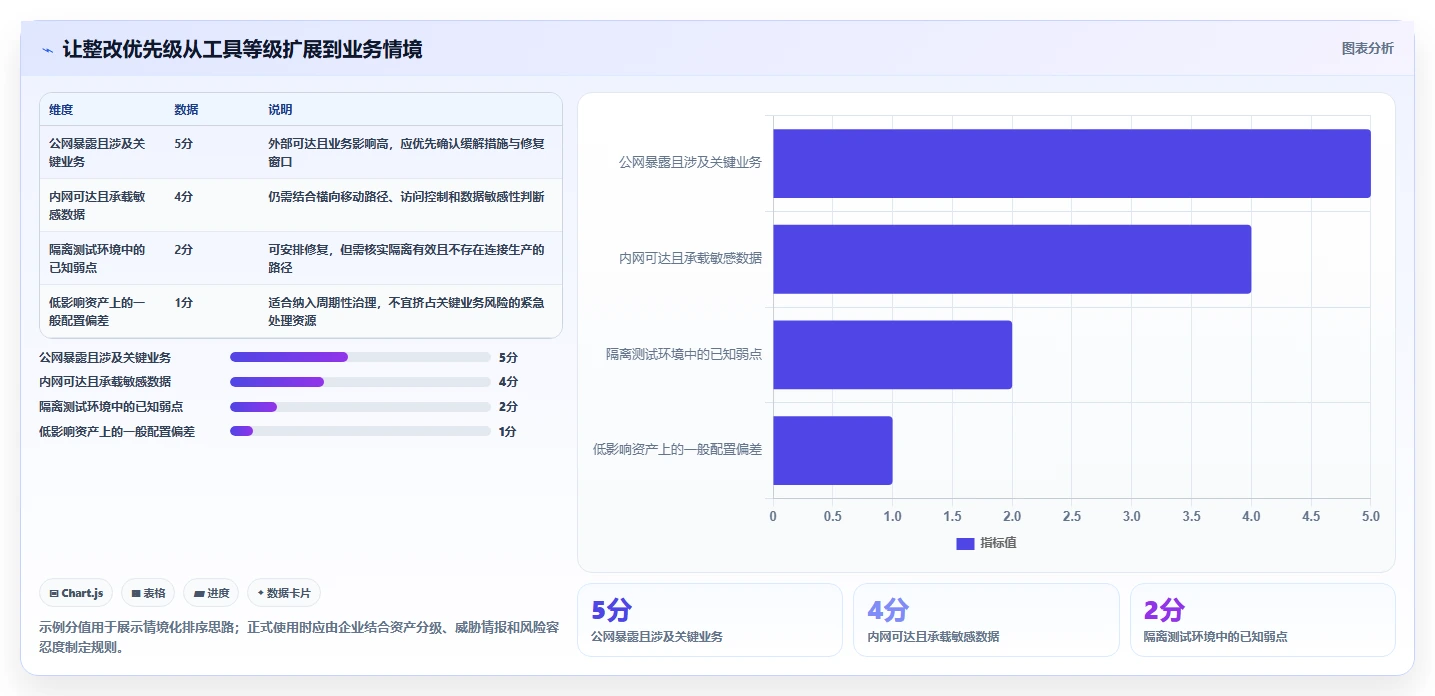The height and width of the screenshot is (696, 1435).
Task: Click the title icon before 让整改优先级
Action: (x=47, y=49)
